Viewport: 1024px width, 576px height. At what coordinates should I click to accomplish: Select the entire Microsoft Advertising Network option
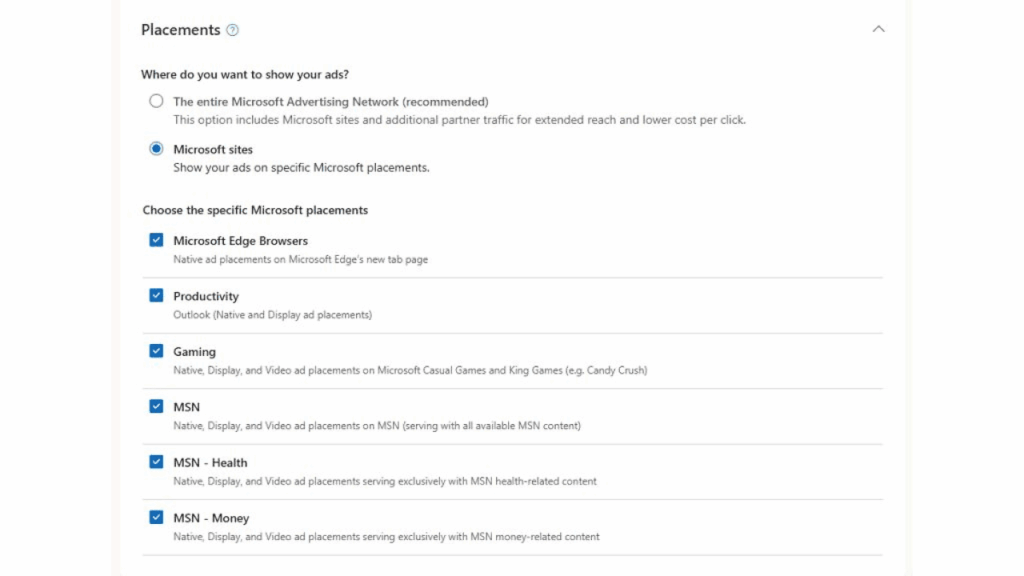click(156, 101)
